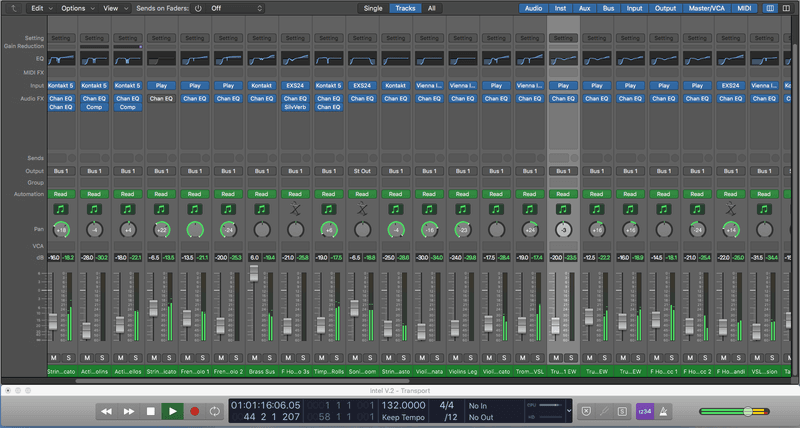
Task: Switch mixer to Tracks view
Action: tap(405, 8)
